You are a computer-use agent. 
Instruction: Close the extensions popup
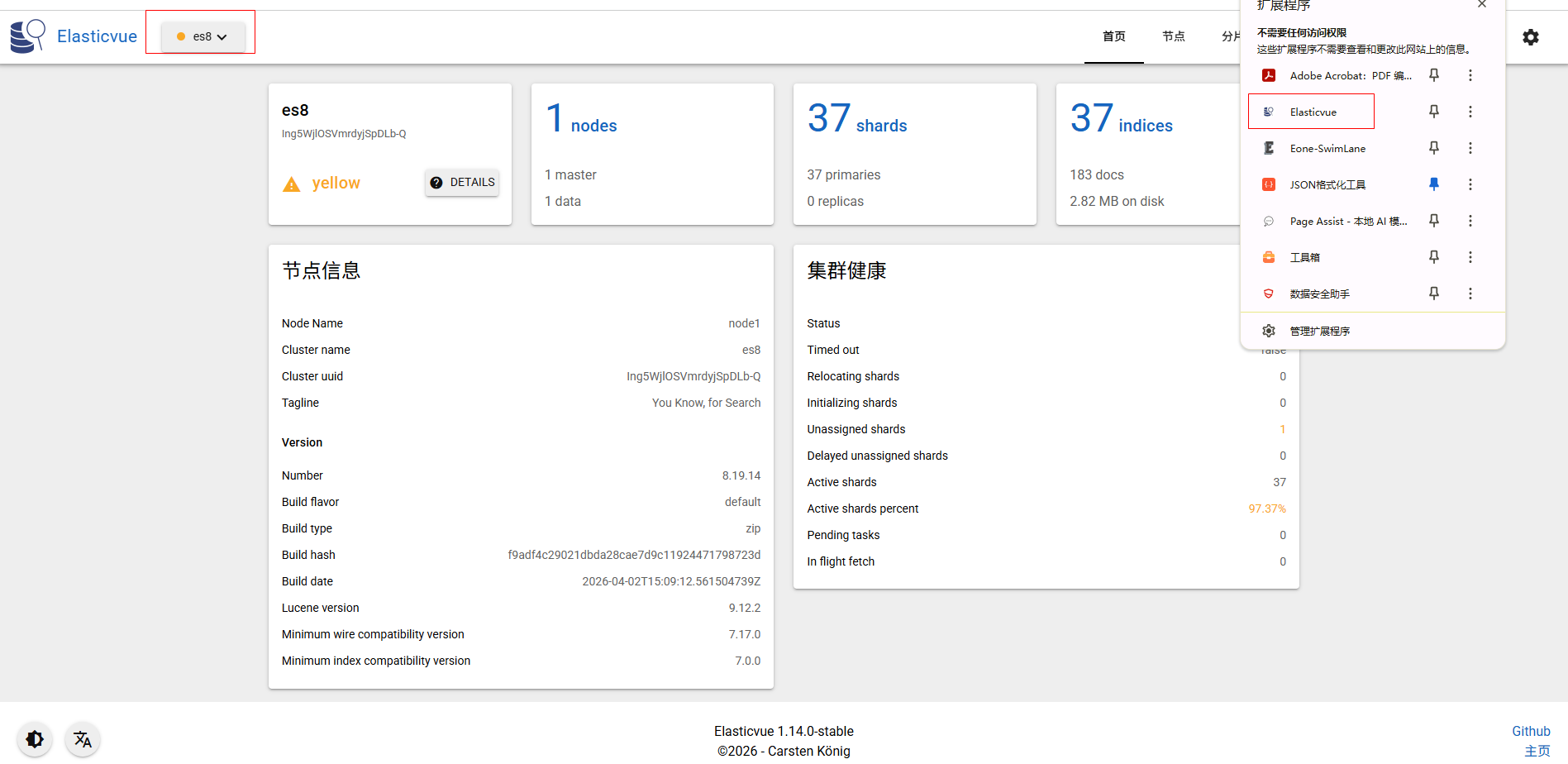1482,4
